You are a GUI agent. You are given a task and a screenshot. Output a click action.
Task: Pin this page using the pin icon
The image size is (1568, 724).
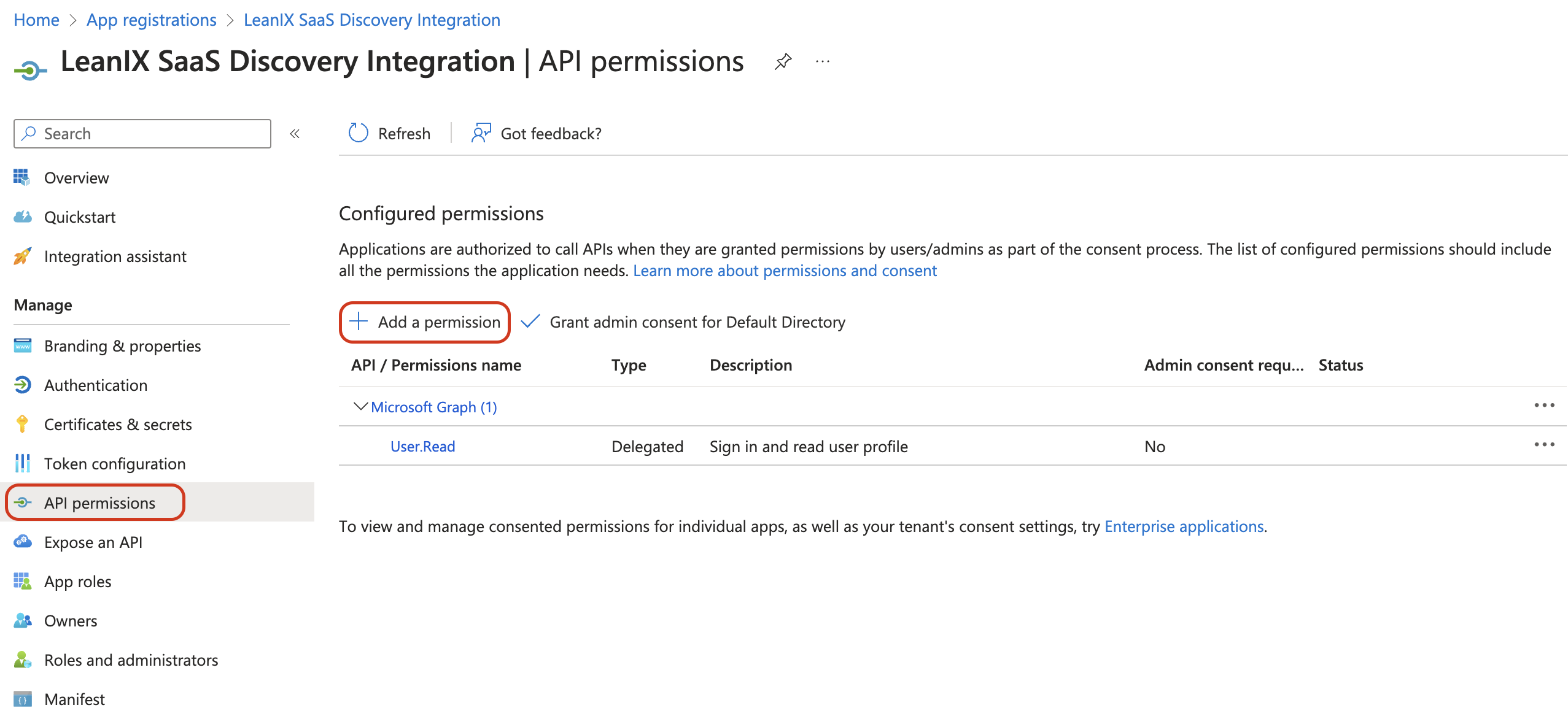tap(783, 61)
